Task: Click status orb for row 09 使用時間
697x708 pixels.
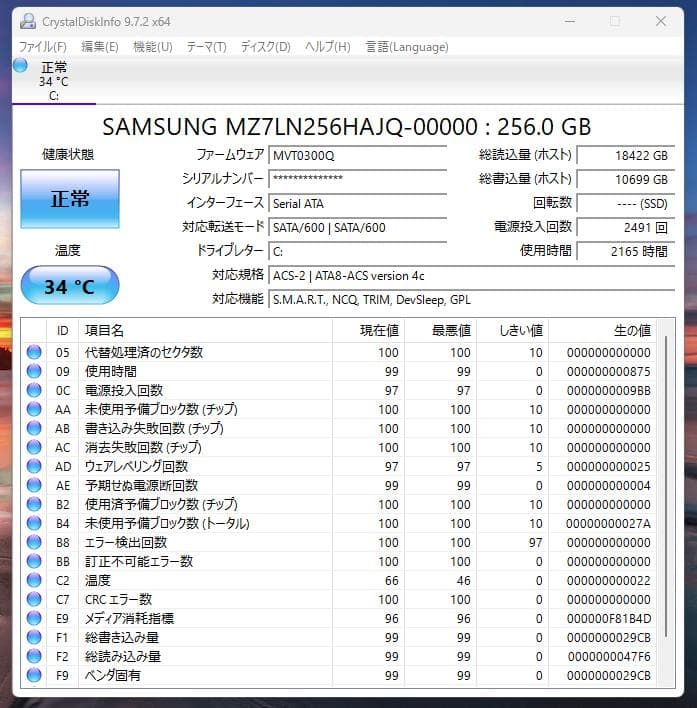Action: pos(34,371)
